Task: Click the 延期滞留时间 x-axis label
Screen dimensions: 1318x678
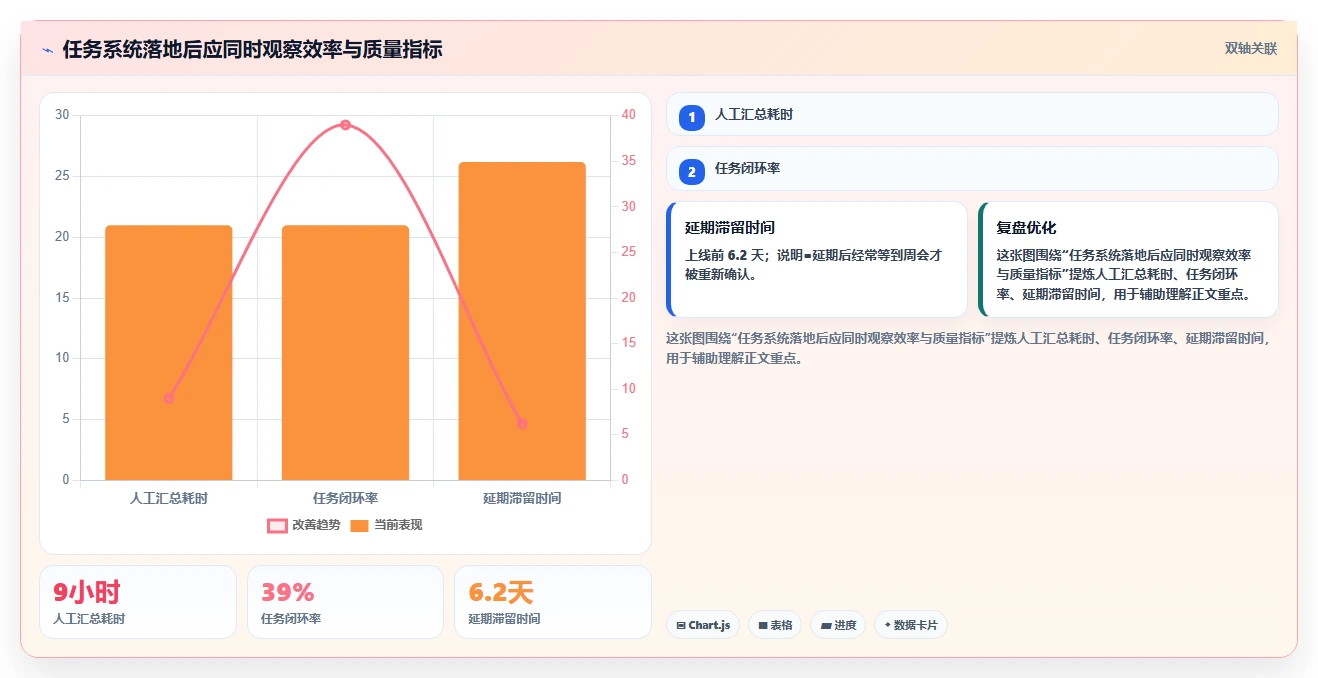Action: [x=522, y=498]
